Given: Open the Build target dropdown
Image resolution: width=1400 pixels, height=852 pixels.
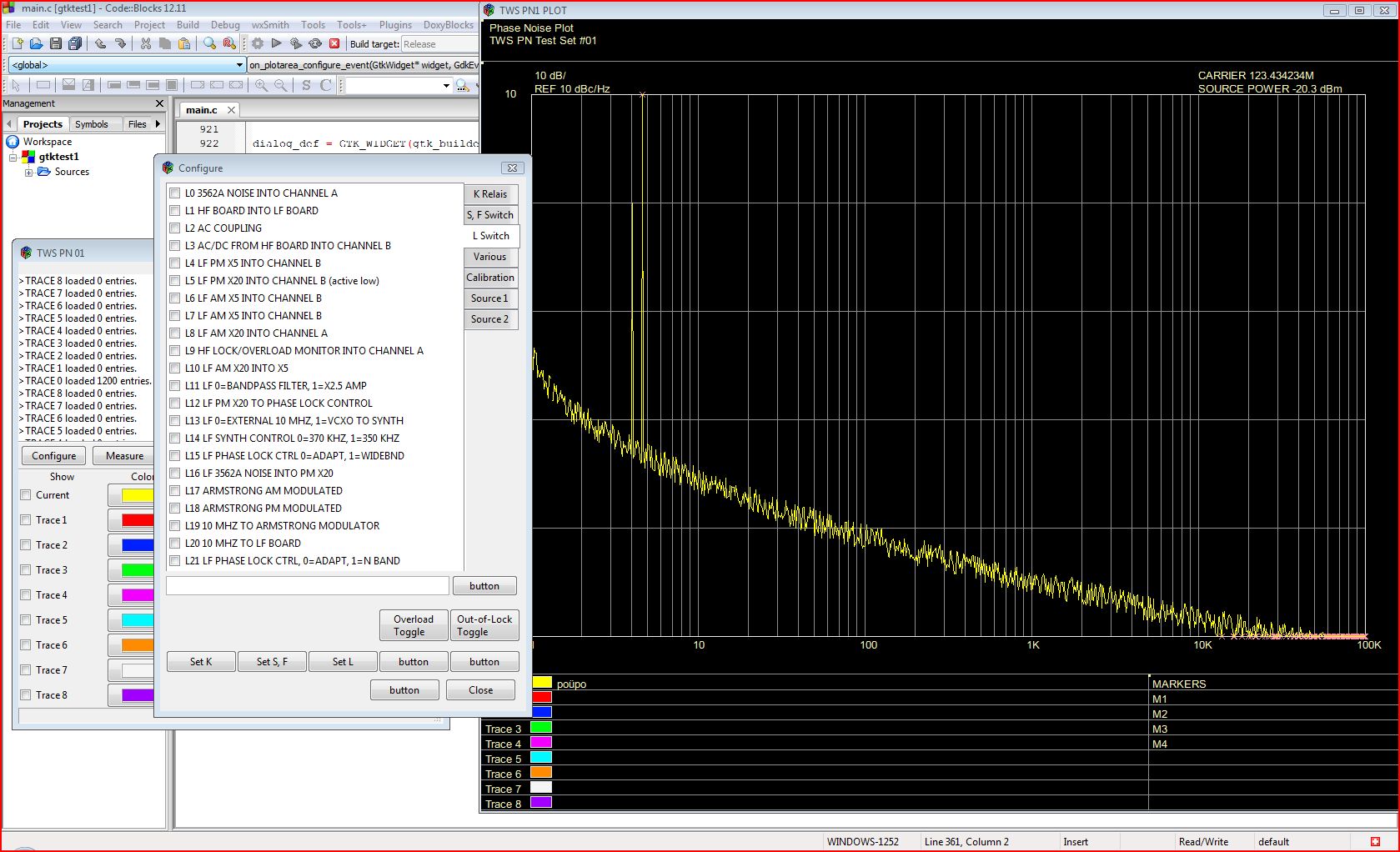Looking at the screenshot, I should coord(439,44).
